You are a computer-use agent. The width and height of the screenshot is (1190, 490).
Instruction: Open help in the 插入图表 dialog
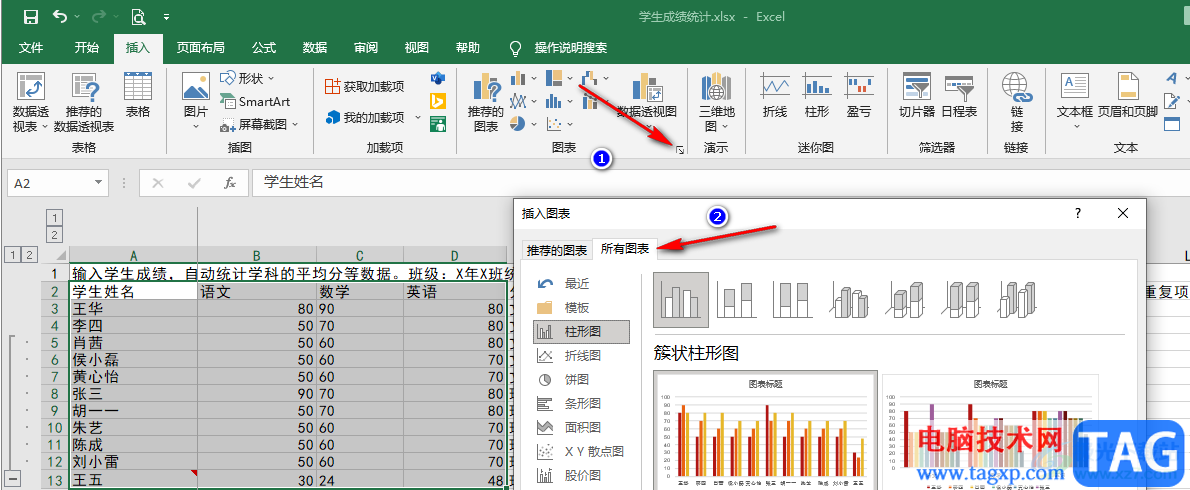(1078, 214)
